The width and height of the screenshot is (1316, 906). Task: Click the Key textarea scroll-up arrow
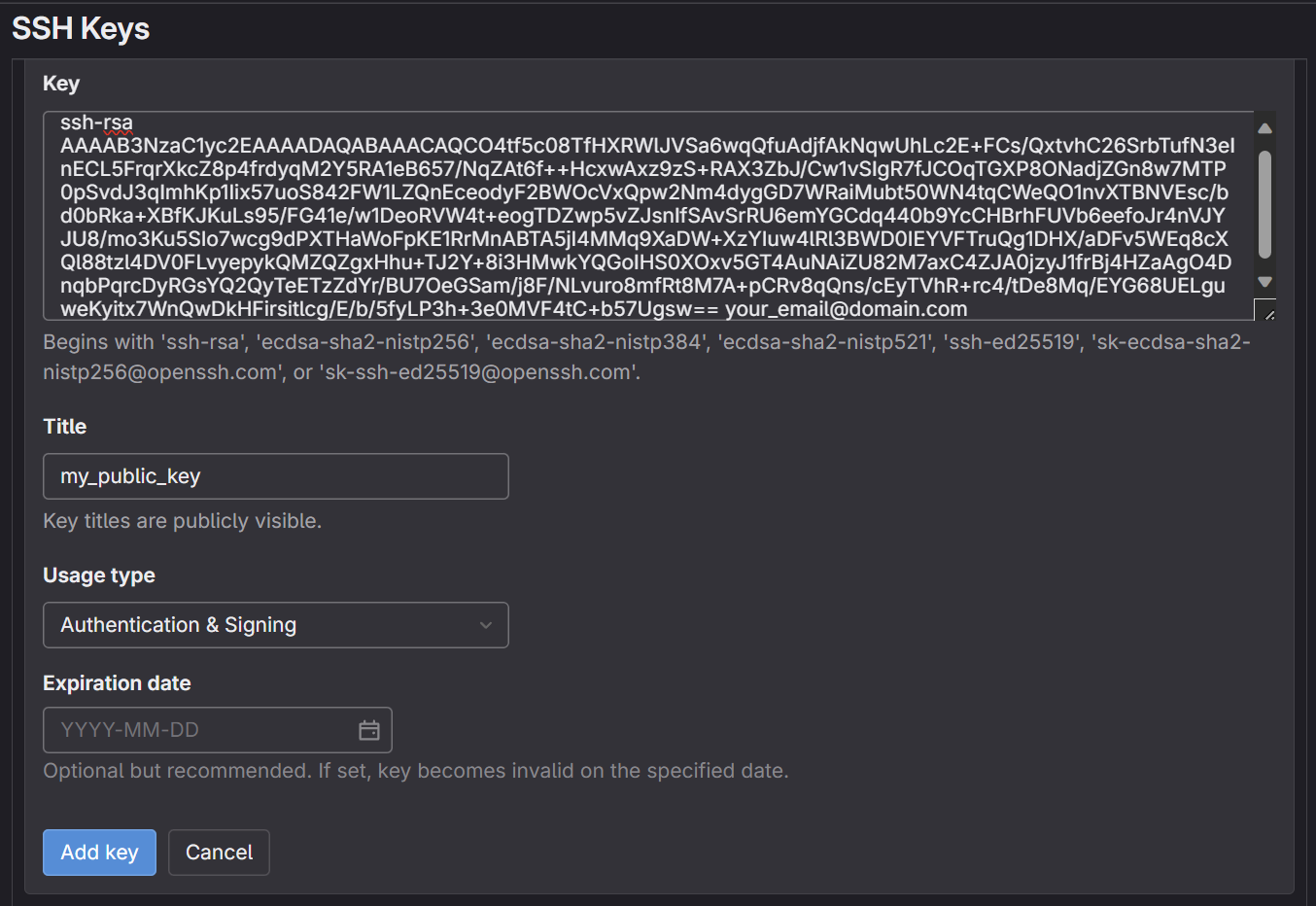point(1264,128)
